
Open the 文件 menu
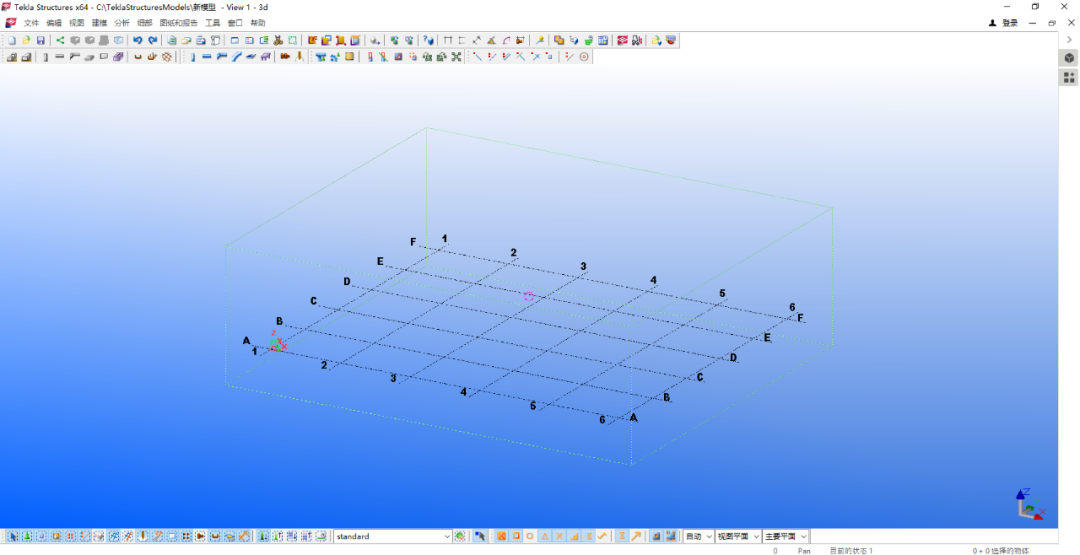32,23
